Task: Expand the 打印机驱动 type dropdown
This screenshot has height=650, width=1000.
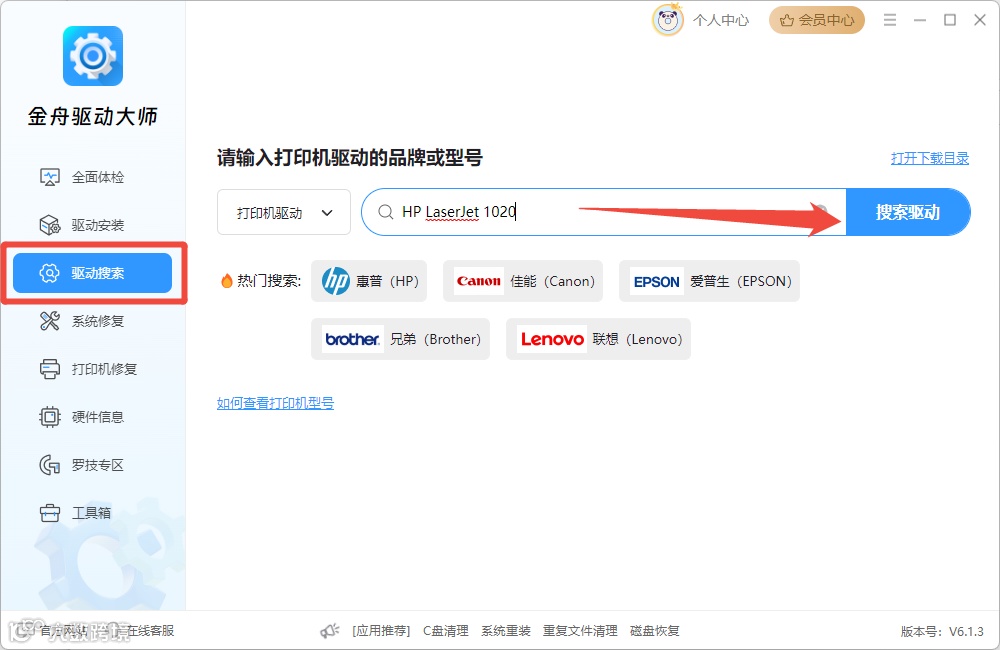Action: (x=284, y=212)
